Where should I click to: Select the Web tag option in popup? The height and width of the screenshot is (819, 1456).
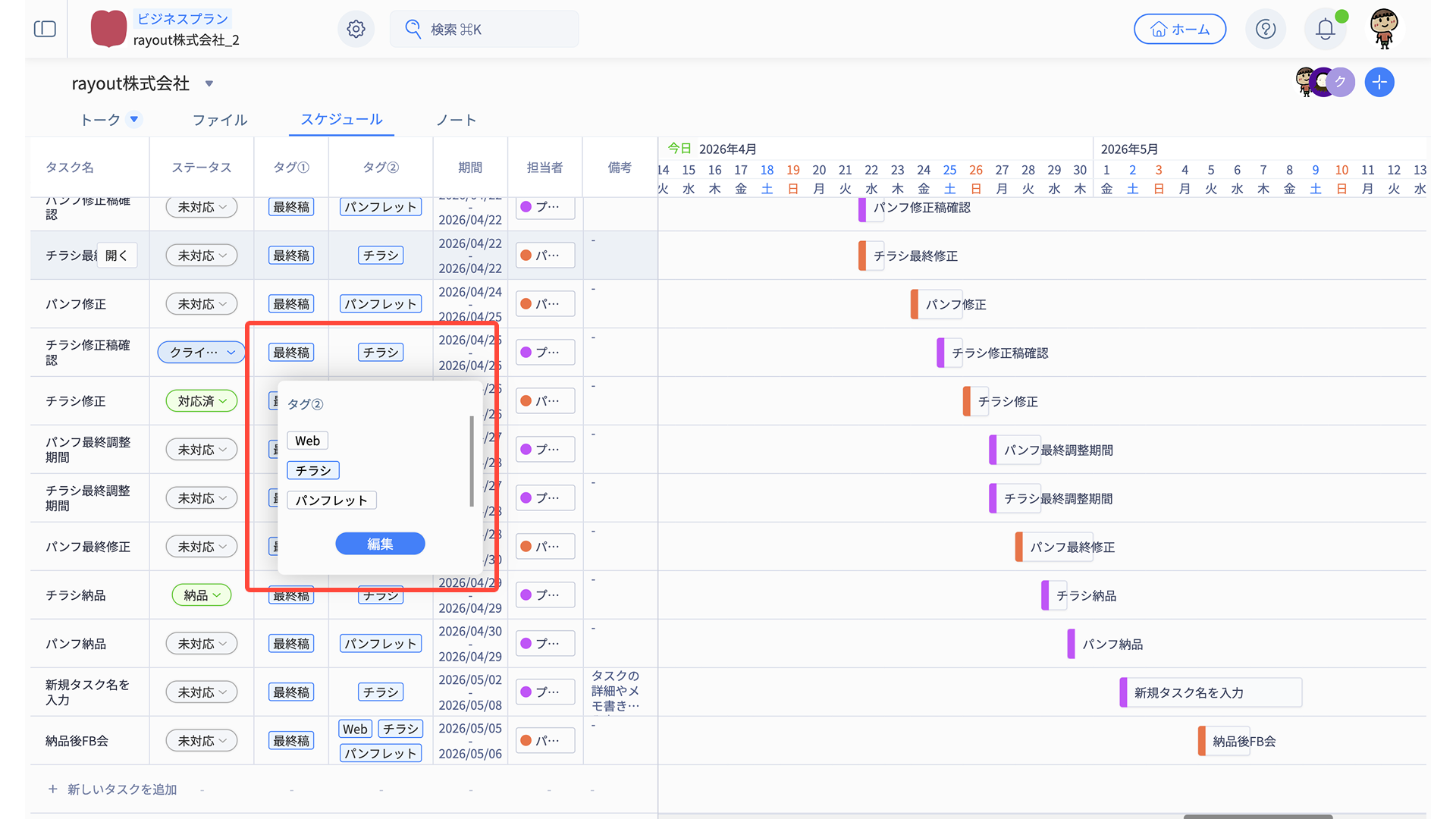pos(307,441)
